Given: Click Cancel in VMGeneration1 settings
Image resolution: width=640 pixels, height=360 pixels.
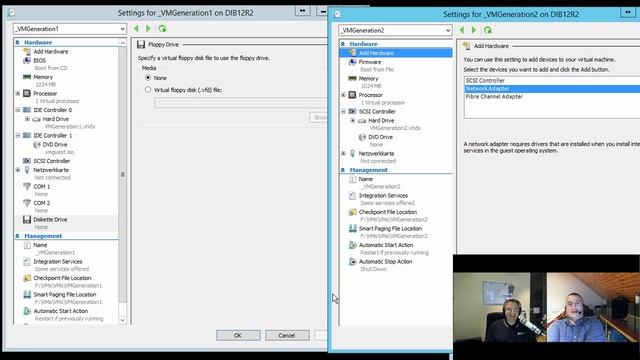Looking at the screenshot, I should pos(287,335).
